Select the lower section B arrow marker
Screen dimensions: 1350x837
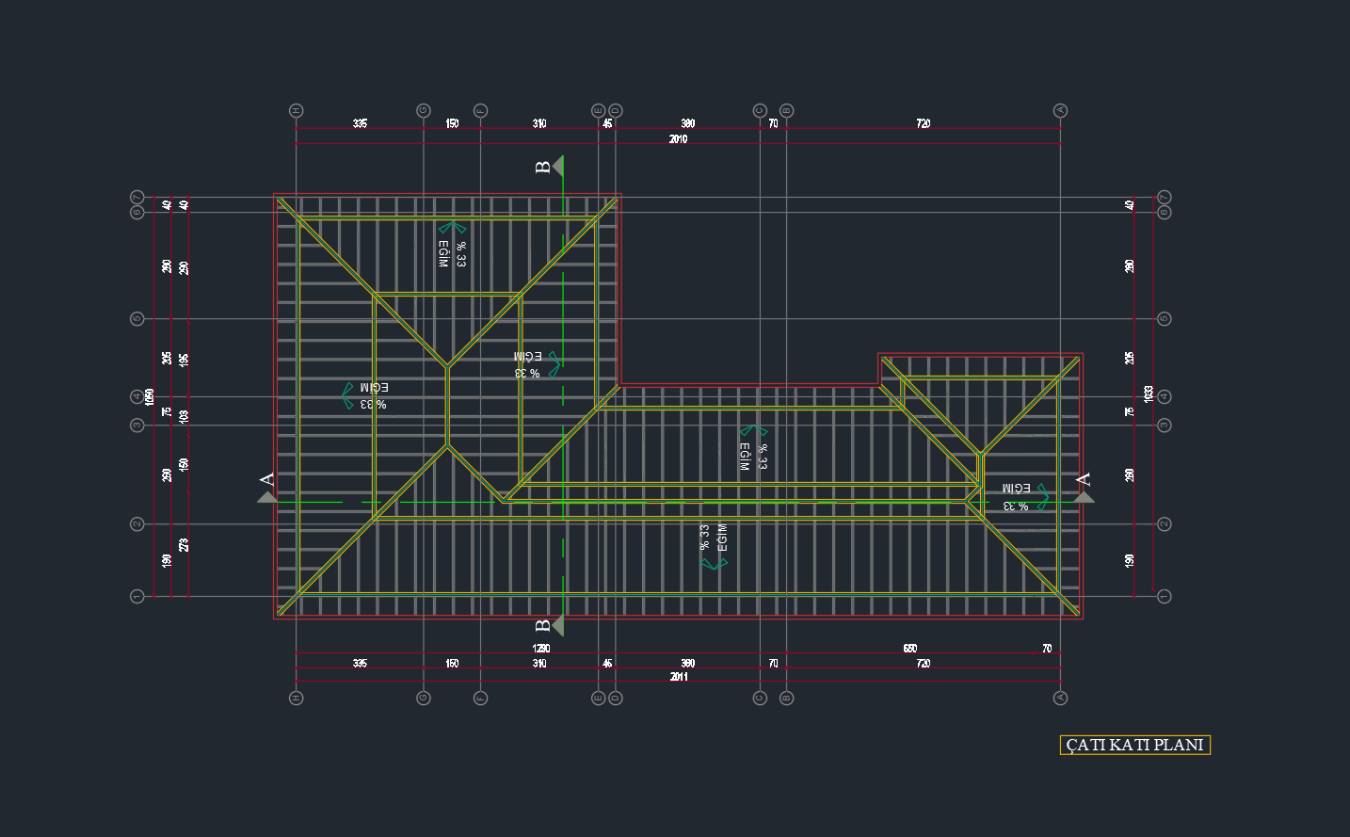pyautogui.click(x=557, y=626)
